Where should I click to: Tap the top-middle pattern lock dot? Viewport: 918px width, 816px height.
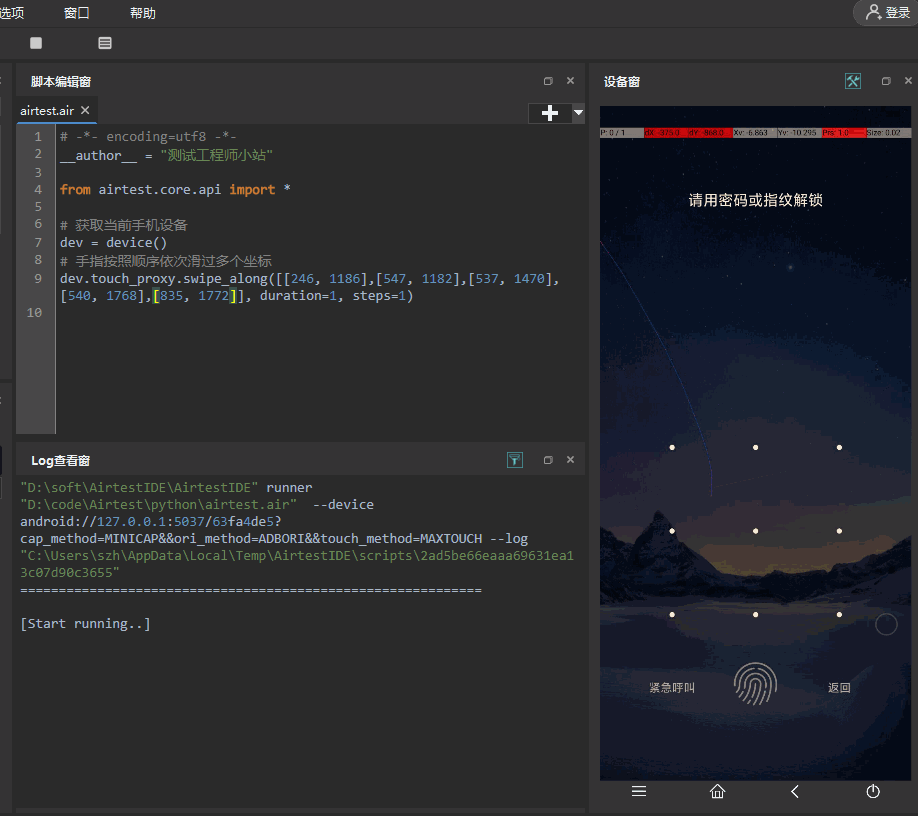pyautogui.click(x=755, y=448)
